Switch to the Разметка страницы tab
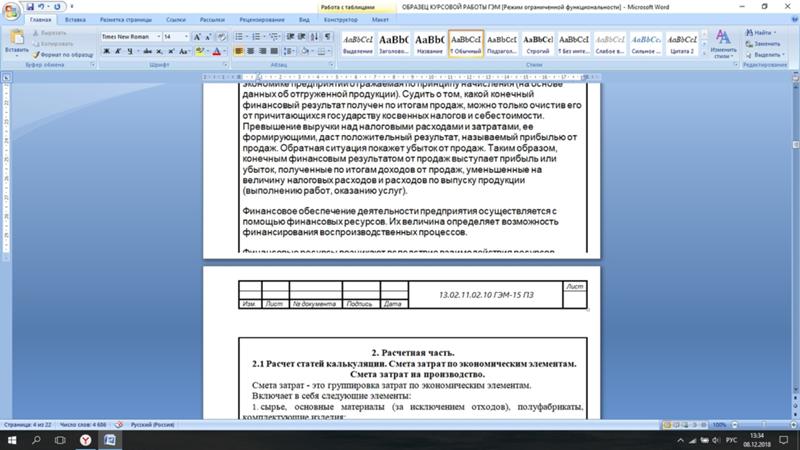800x450 pixels. click(126, 19)
